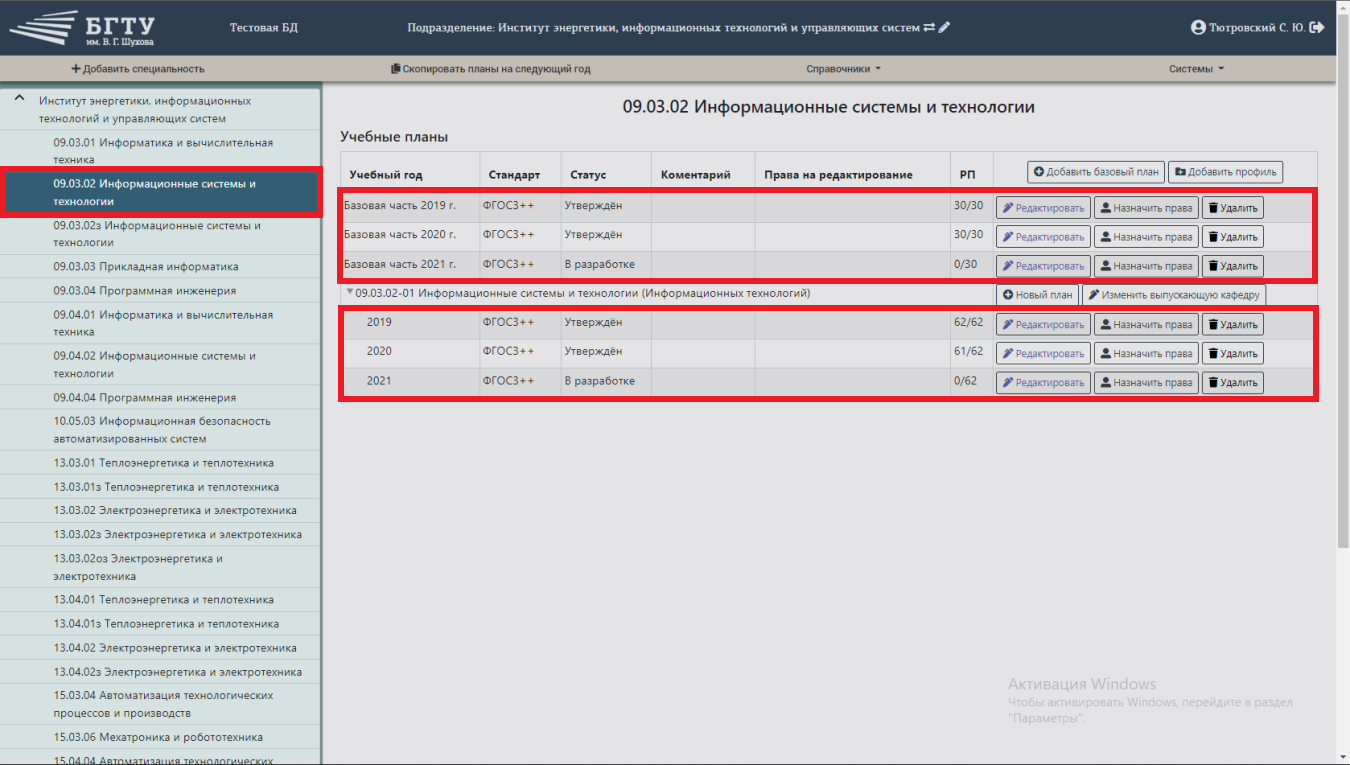This screenshot has width=1350, height=765.
Task: Delete the profile plan with 0/62
Action: pyautogui.click(x=1232, y=382)
